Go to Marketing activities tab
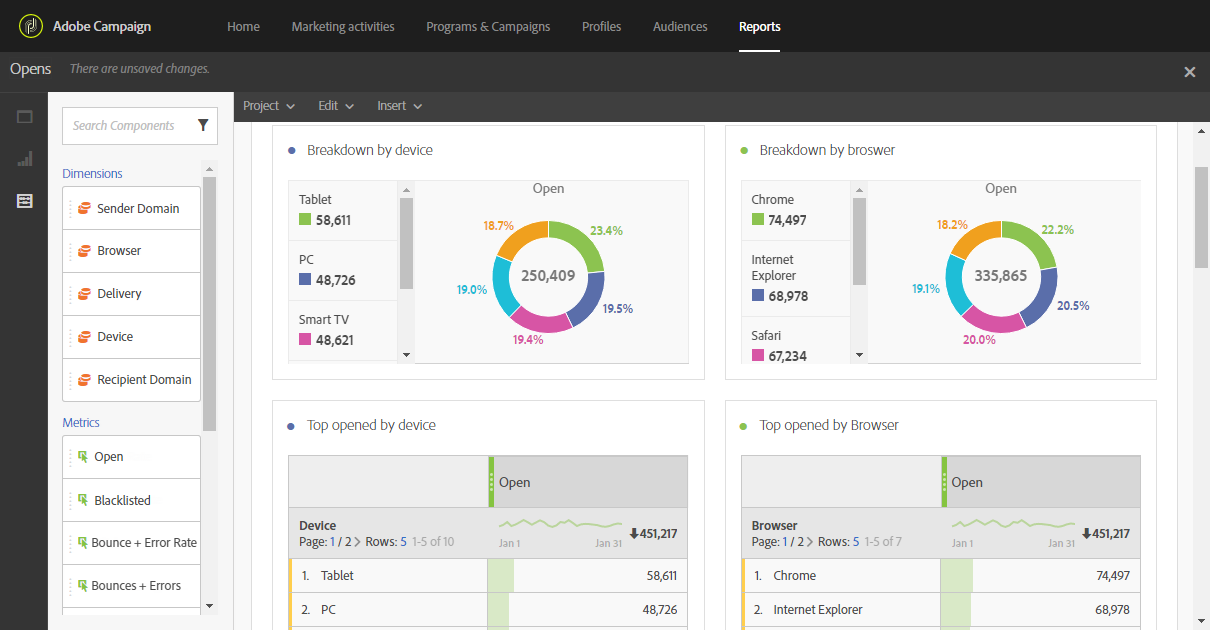1210x630 pixels. [x=343, y=27]
